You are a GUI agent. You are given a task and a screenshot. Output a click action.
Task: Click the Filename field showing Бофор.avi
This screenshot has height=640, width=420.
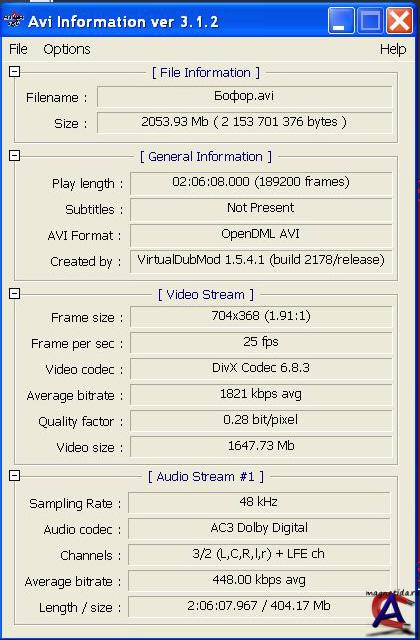coord(244,96)
